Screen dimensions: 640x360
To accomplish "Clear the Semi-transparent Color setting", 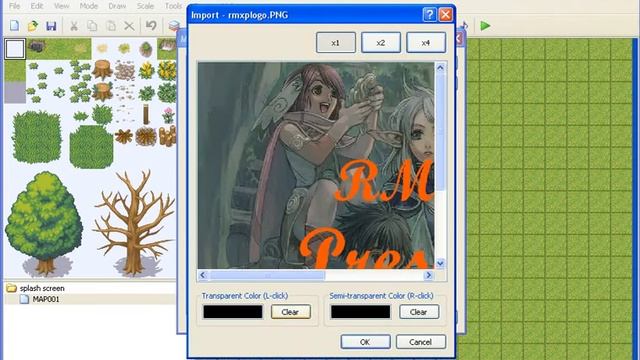I will pyautogui.click(x=419, y=312).
